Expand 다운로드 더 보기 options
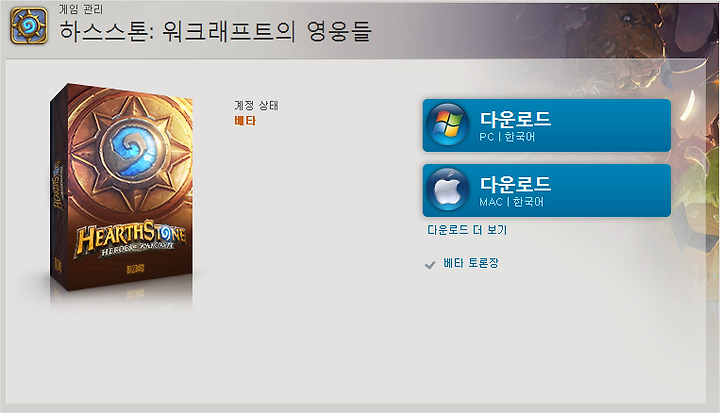The image size is (720, 413). pos(467,230)
